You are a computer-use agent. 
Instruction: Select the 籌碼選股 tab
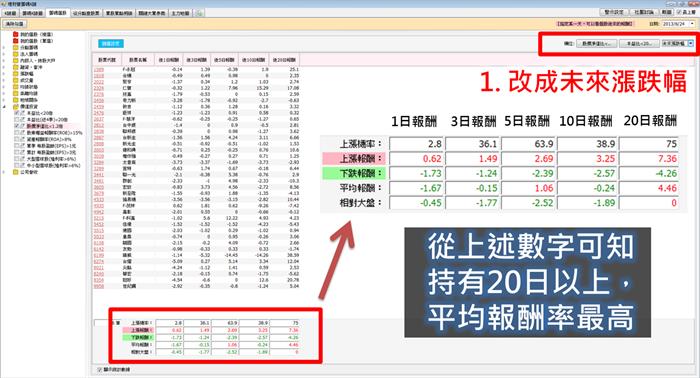tap(58, 13)
